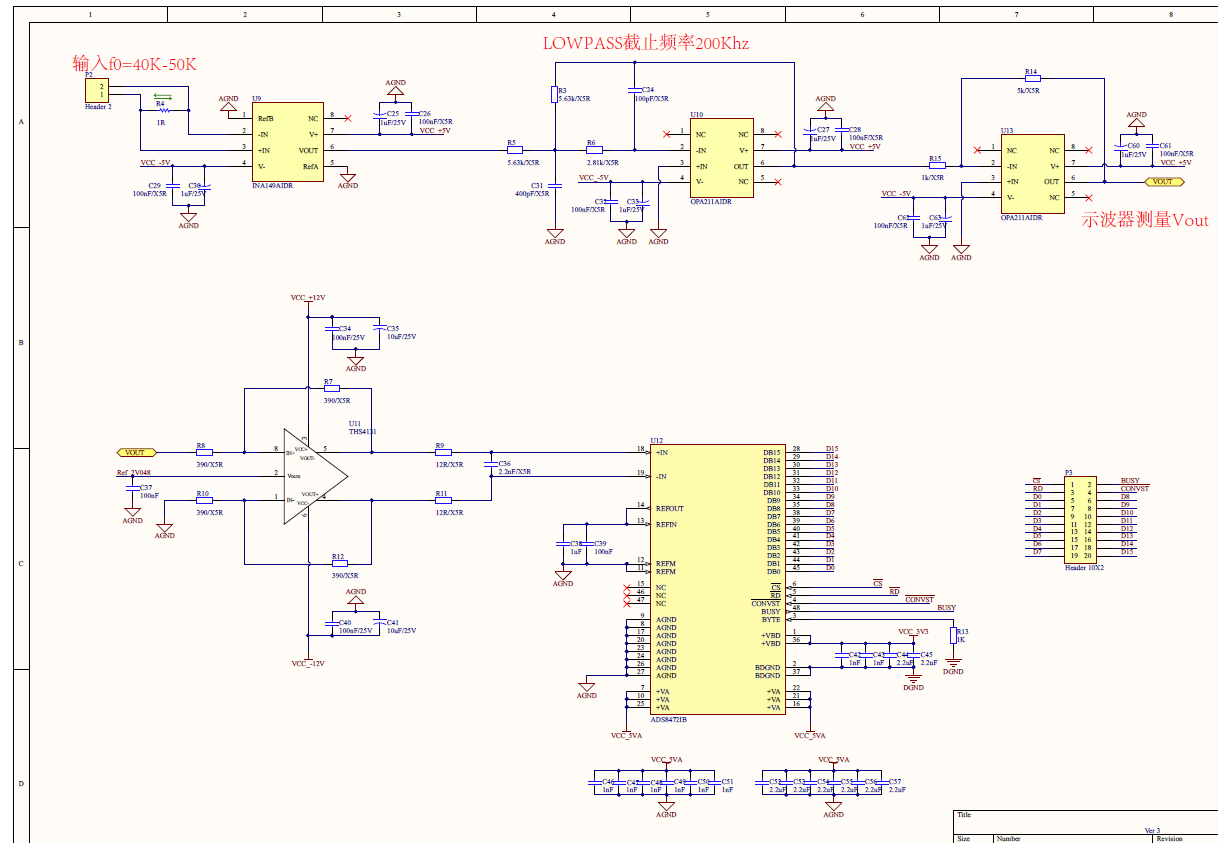Click the red 输入f0=40K-50K annotation
1218x843 pixels.
tap(134, 64)
